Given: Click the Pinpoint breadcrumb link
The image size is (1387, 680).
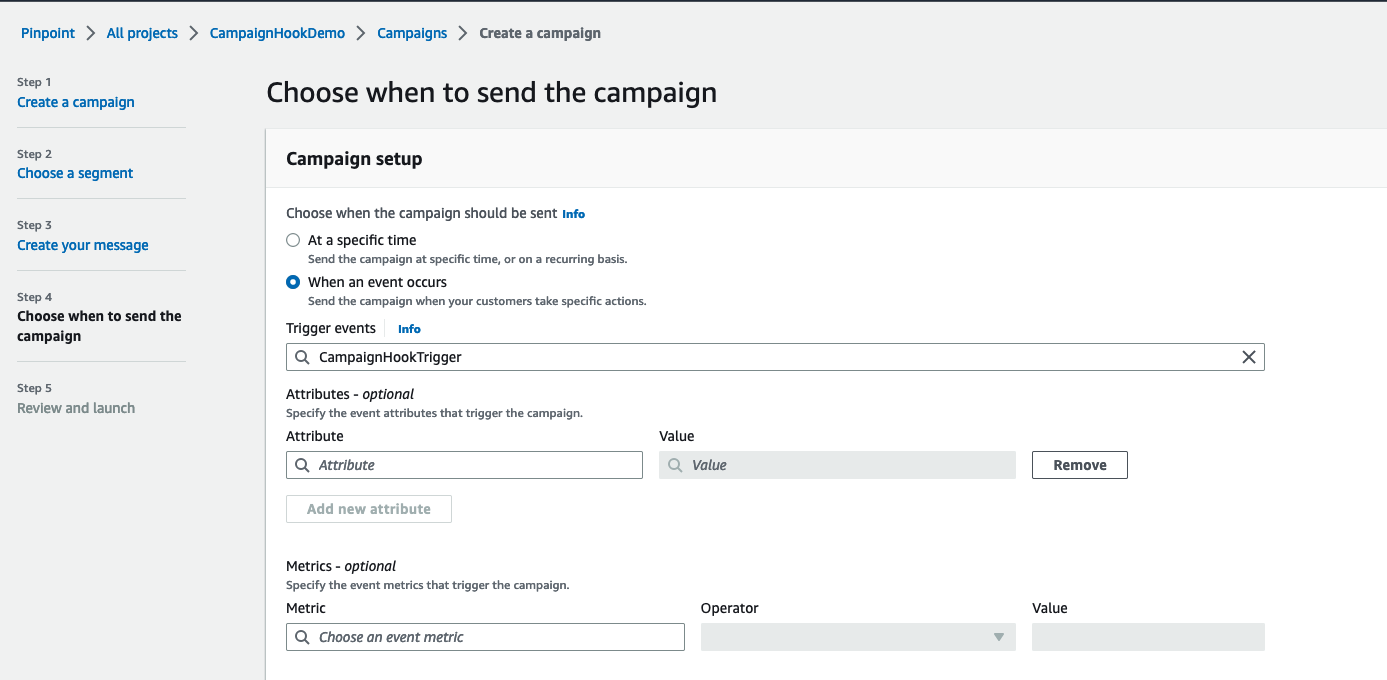Looking at the screenshot, I should click(47, 33).
